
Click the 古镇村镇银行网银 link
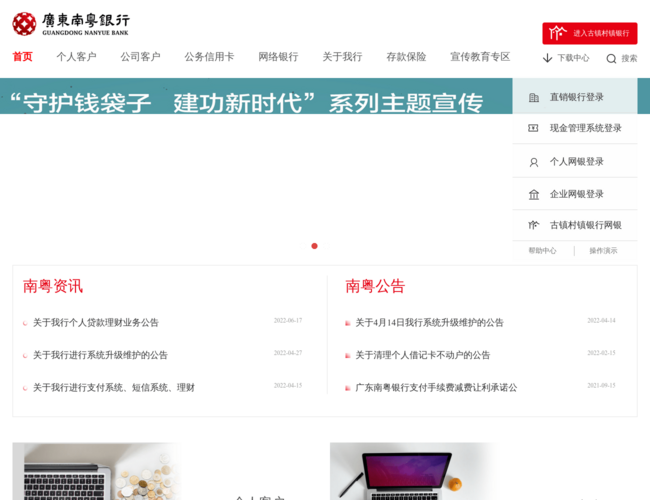(586, 225)
